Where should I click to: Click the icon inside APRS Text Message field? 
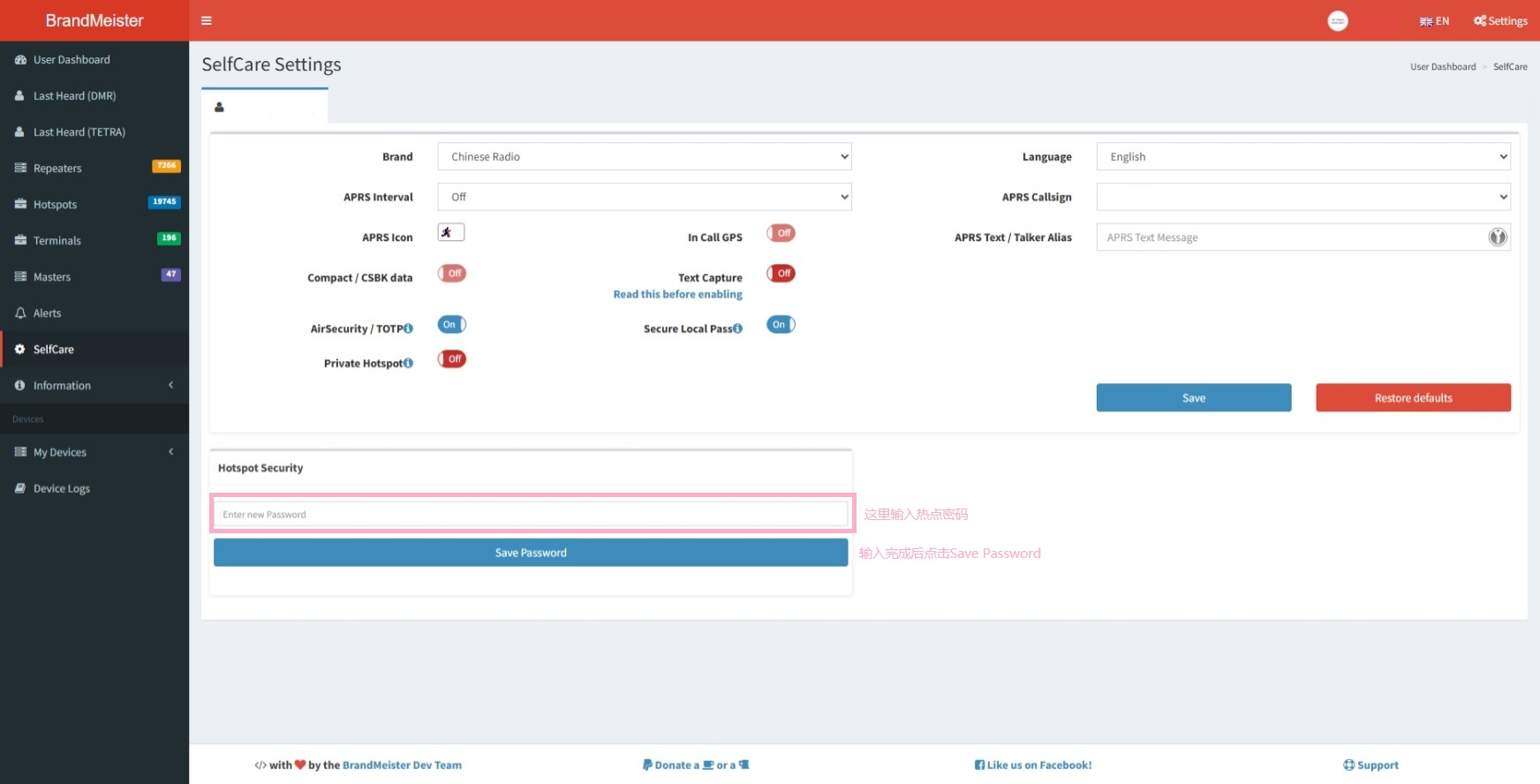click(1498, 237)
